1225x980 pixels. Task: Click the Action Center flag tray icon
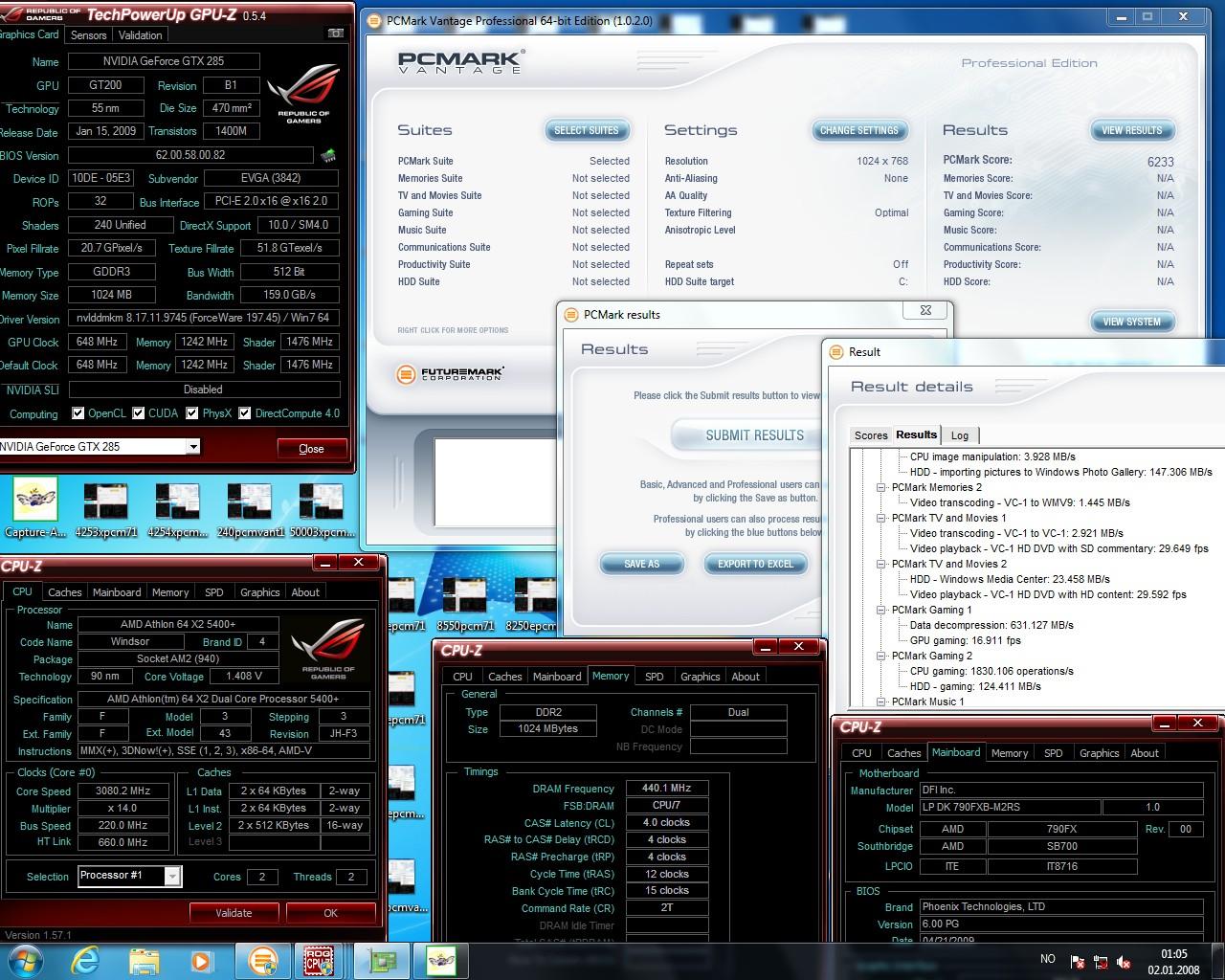tap(1078, 961)
